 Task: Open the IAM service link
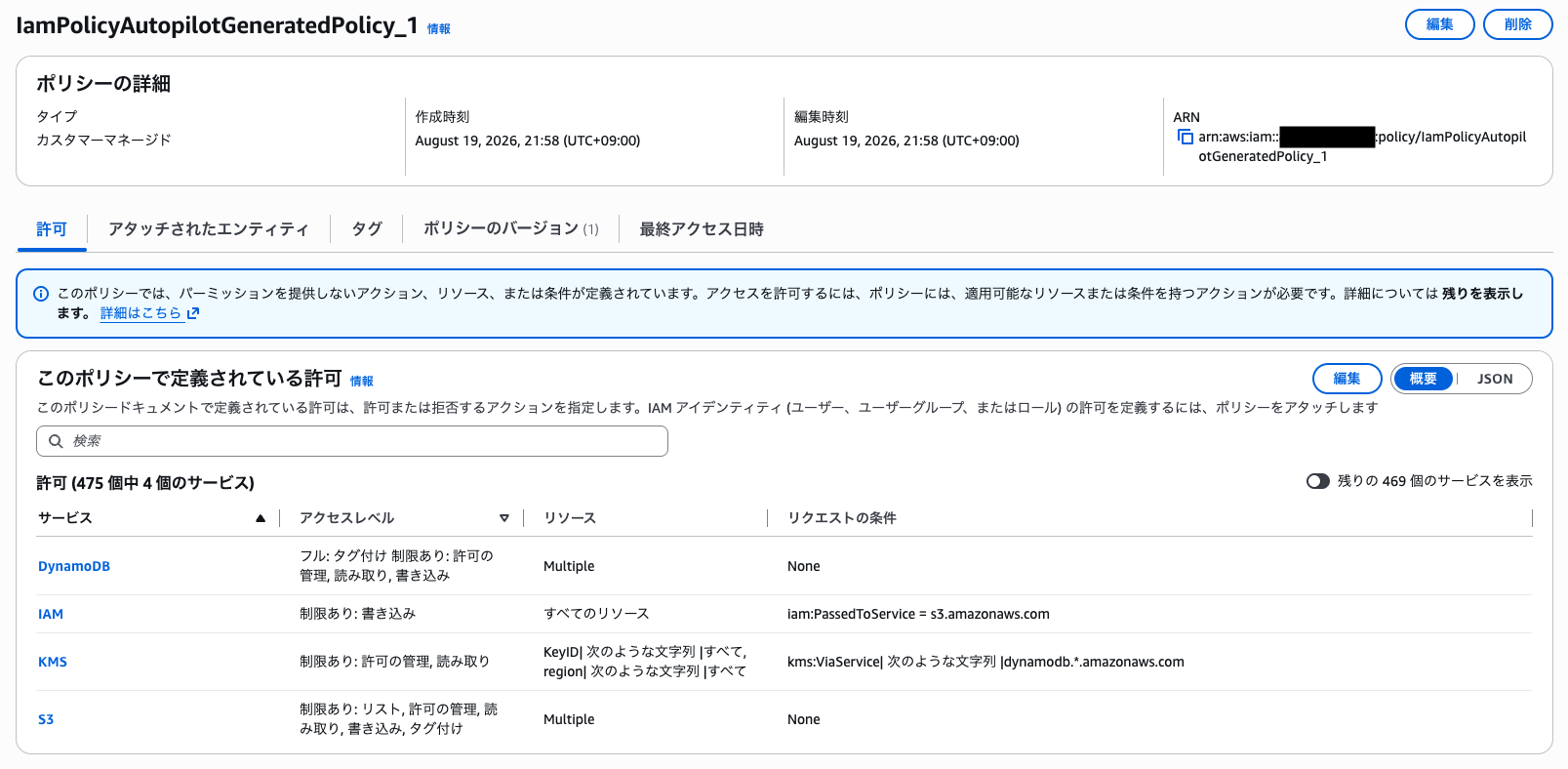coord(51,614)
